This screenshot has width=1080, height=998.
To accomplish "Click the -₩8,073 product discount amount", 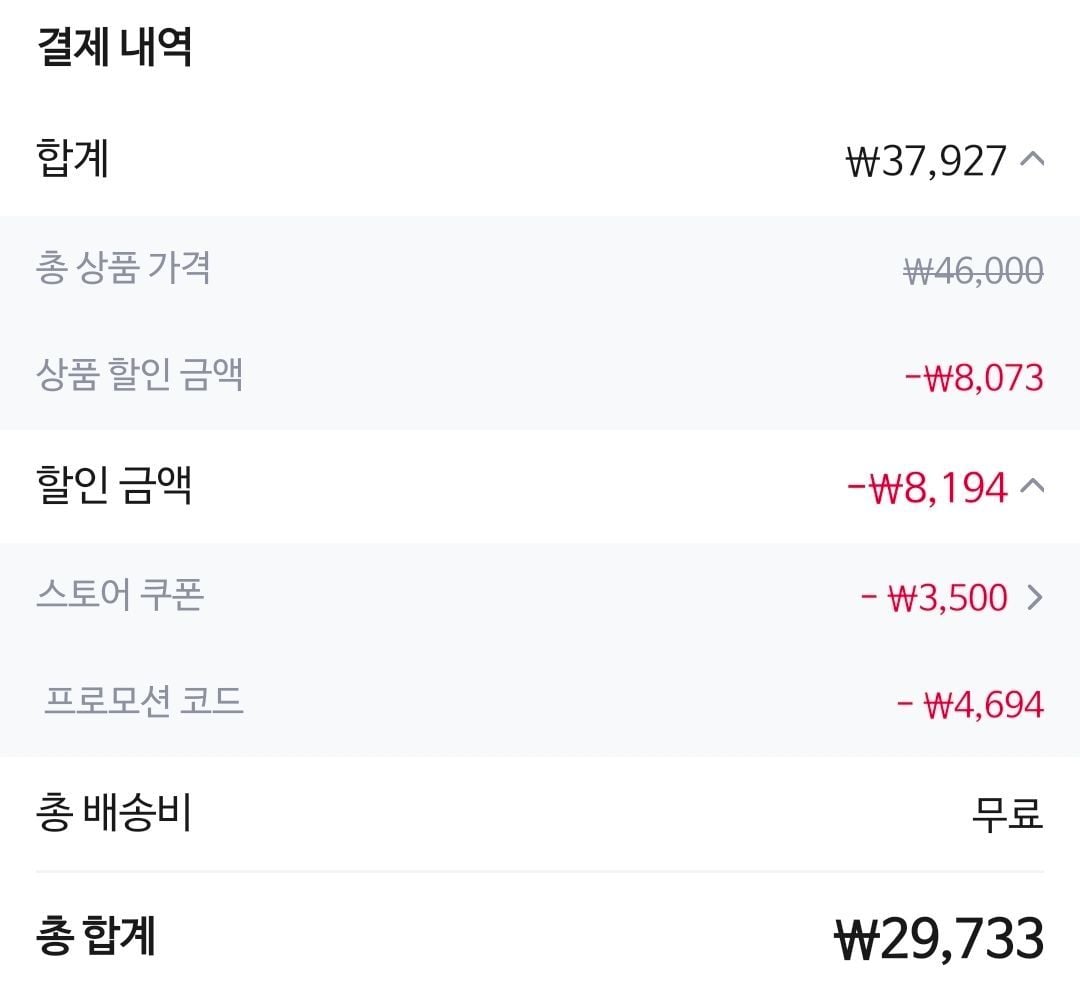I will click(973, 378).
